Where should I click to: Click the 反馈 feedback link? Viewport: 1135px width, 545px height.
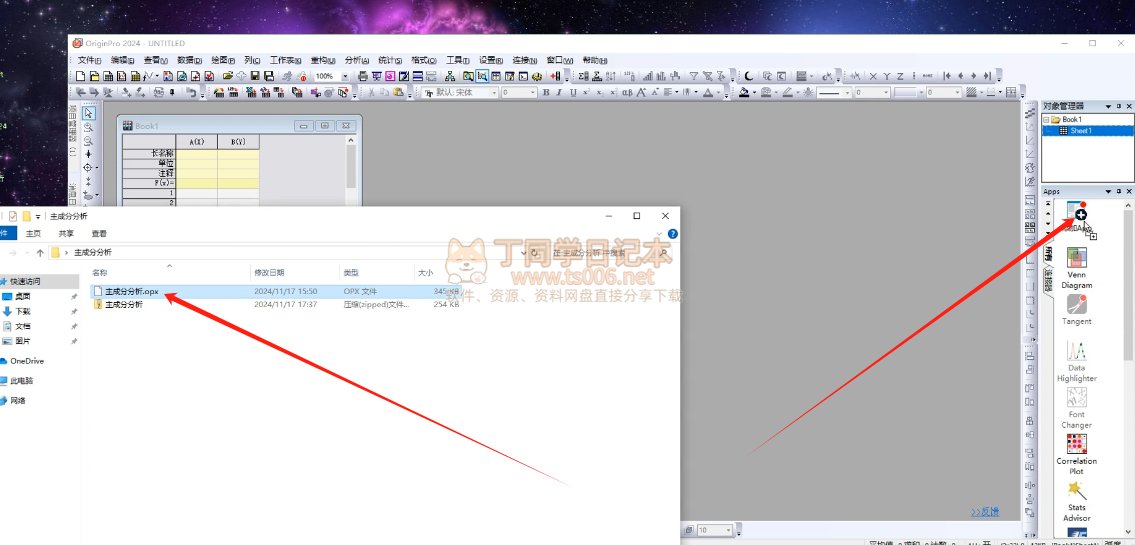click(985, 512)
